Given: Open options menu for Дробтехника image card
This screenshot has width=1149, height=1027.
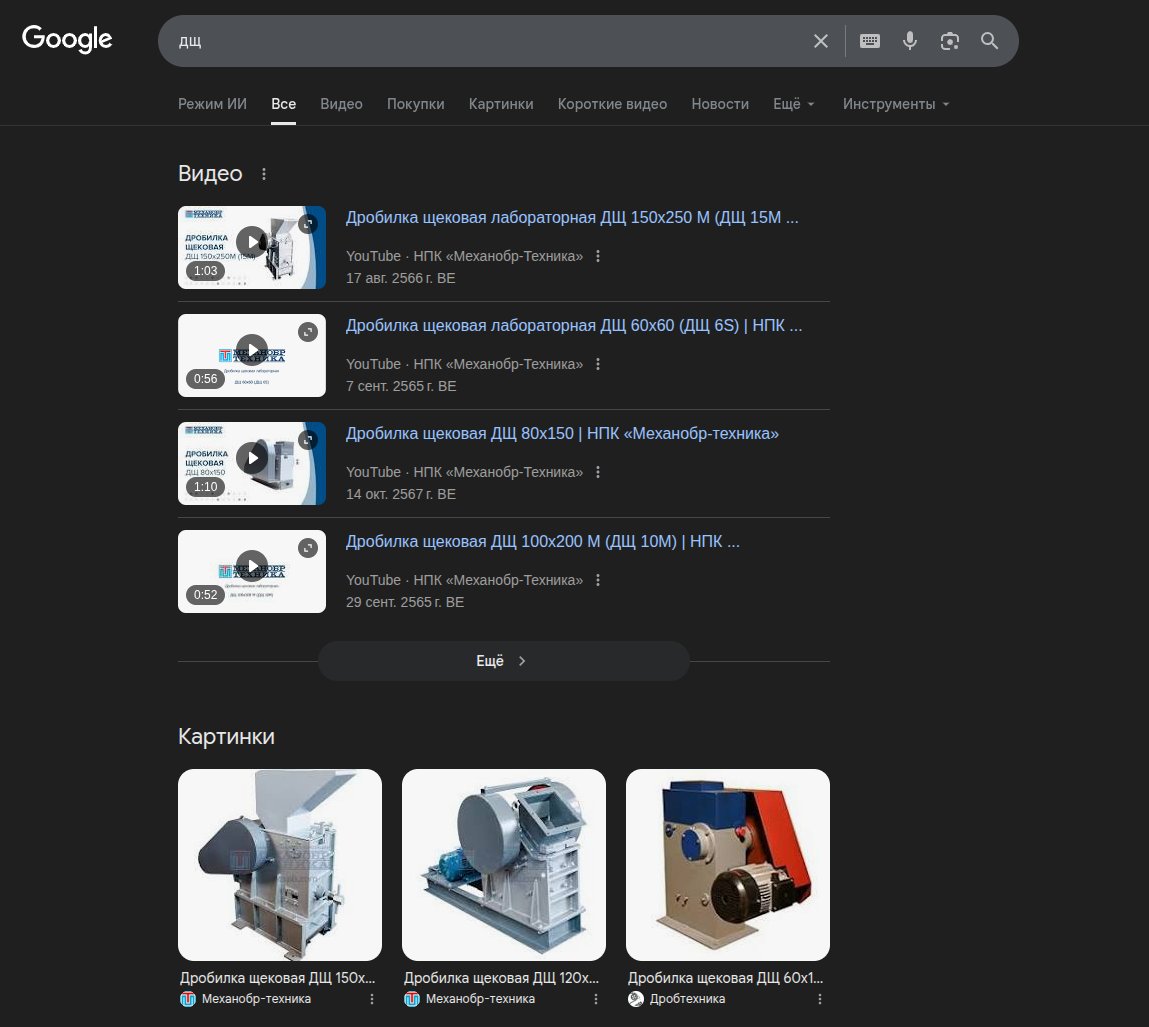Looking at the screenshot, I should [819, 999].
